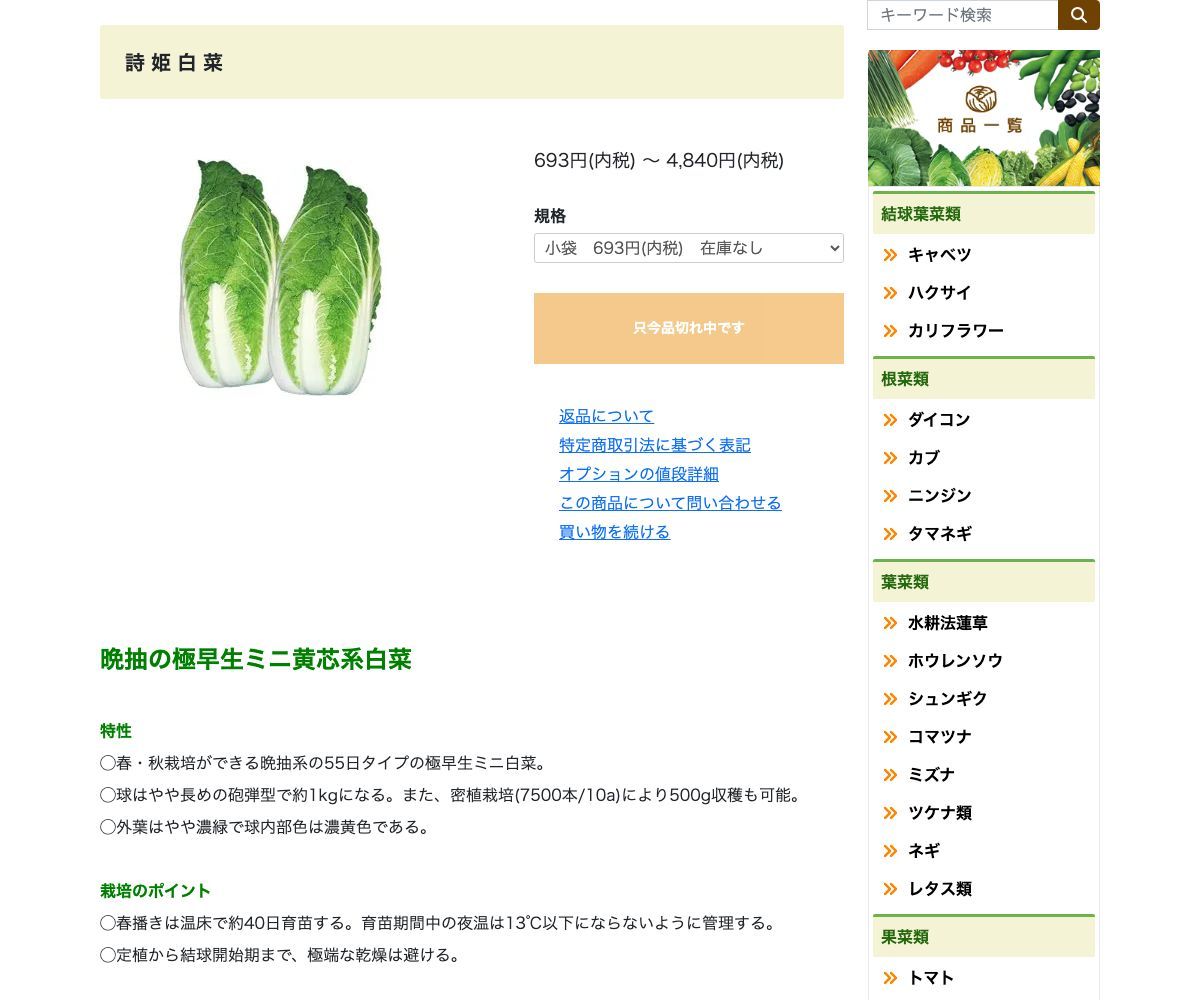The image size is (1200, 1000).
Task: Select 小袋 693円 in the size selector
Action: 688,248
